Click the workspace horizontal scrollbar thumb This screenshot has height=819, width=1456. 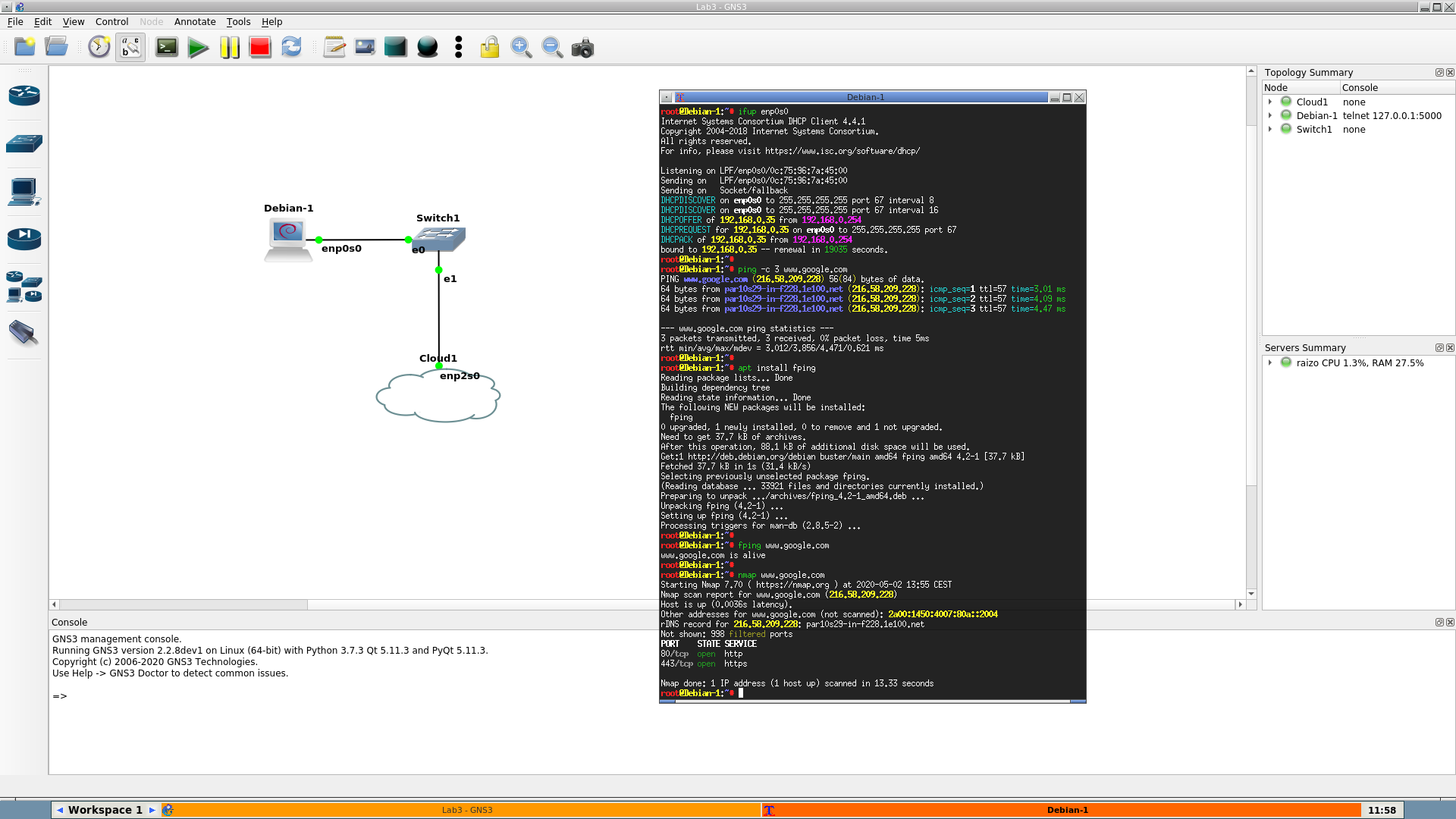pos(184,604)
